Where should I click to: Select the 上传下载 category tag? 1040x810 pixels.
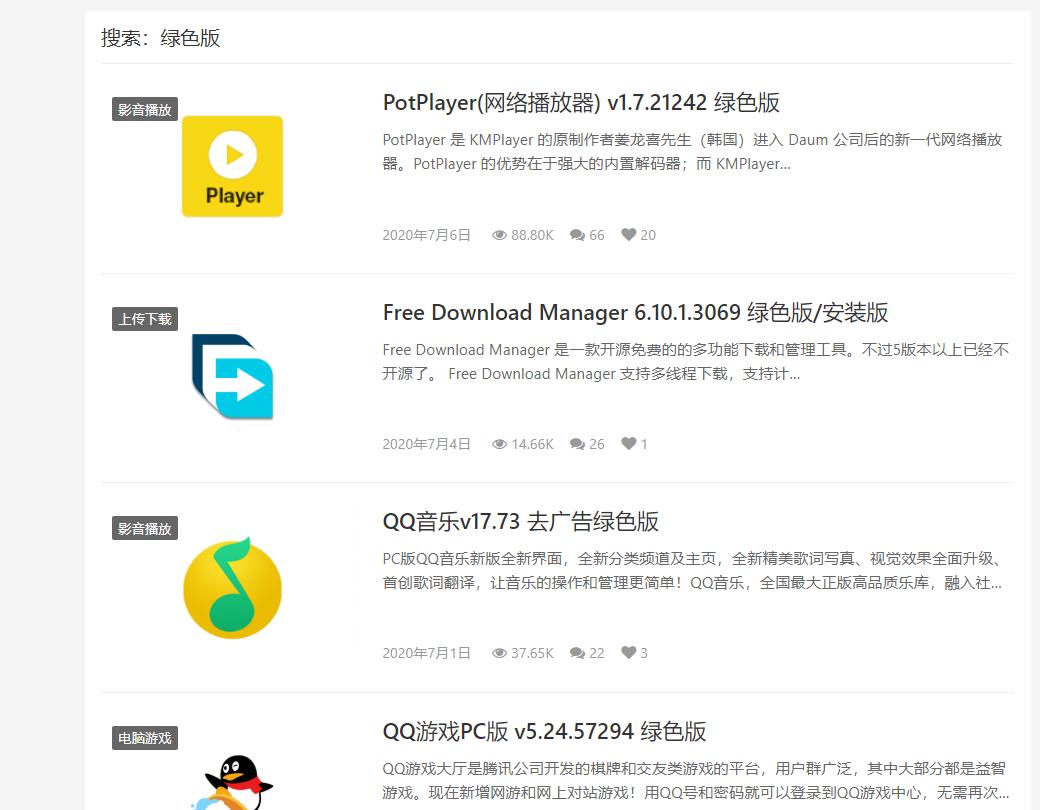coord(144,318)
